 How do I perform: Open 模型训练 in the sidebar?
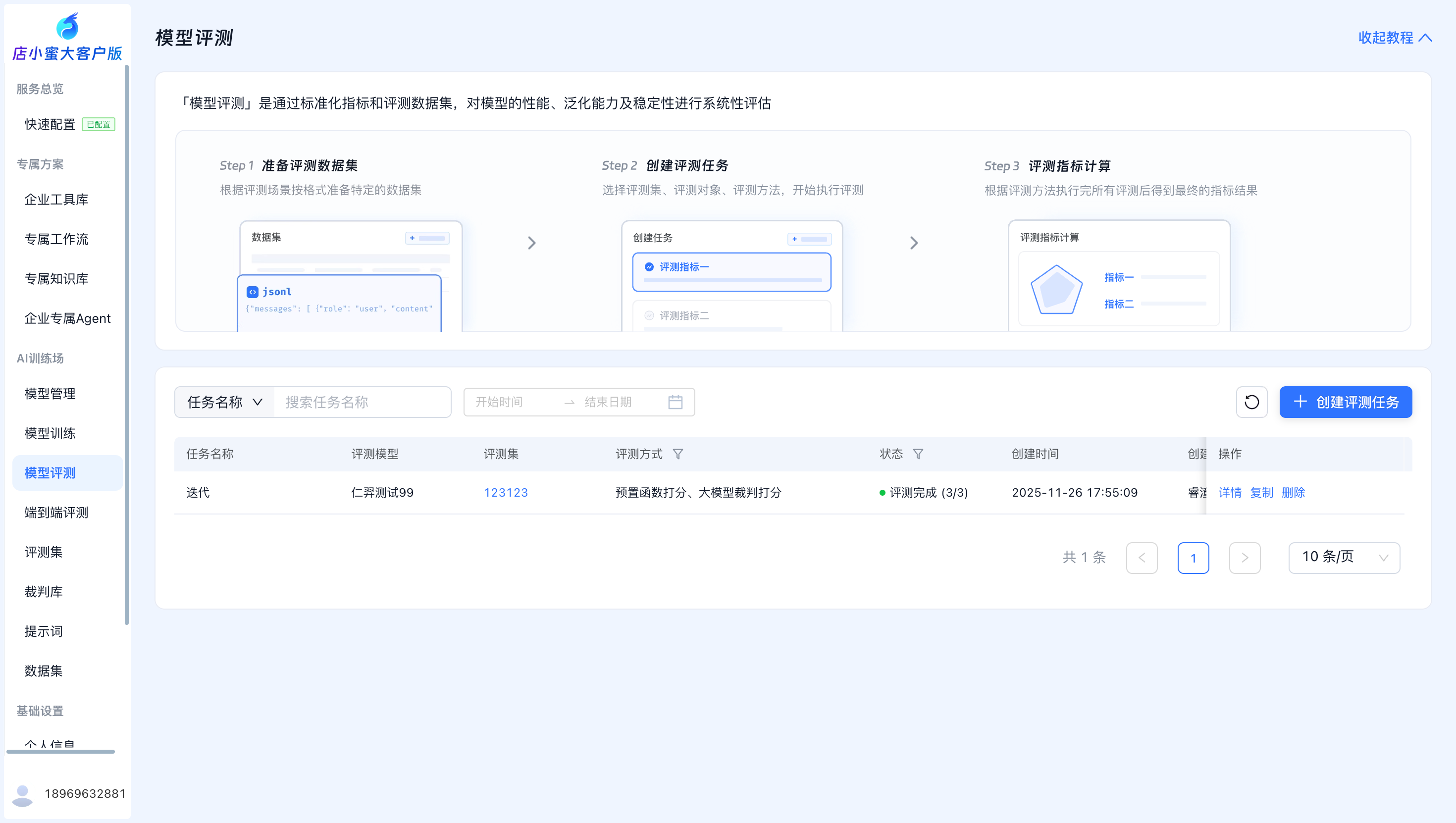[50, 433]
